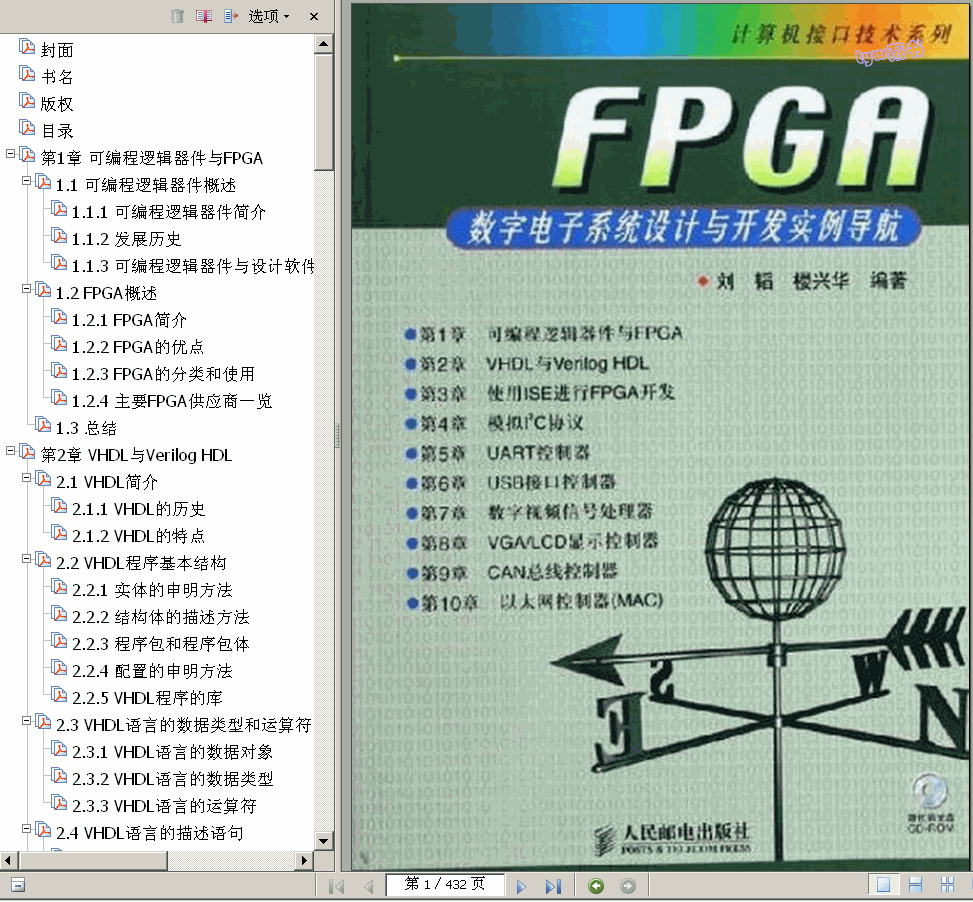Image resolution: width=973 pixels, height=902 pixels.
Task: Switch to single page layout
Action: [x=883, y=885]
